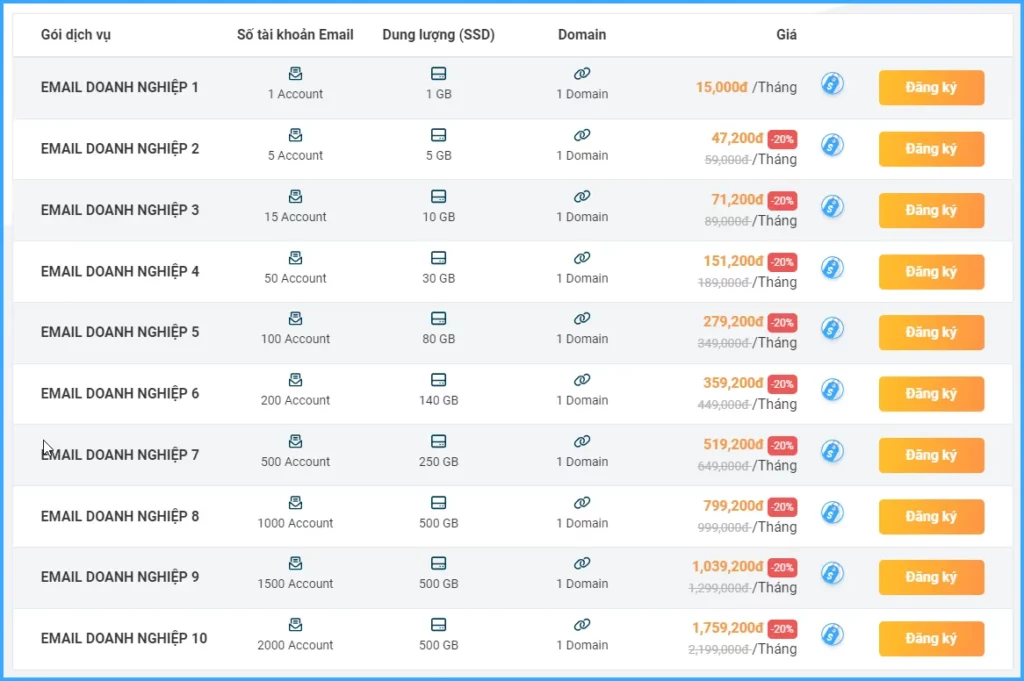Register for the EMAIL DOANH NGHIỆP 4 plan
This screenshot has height=681, width=1024.
pyautogui.click(x=931, y=272)
